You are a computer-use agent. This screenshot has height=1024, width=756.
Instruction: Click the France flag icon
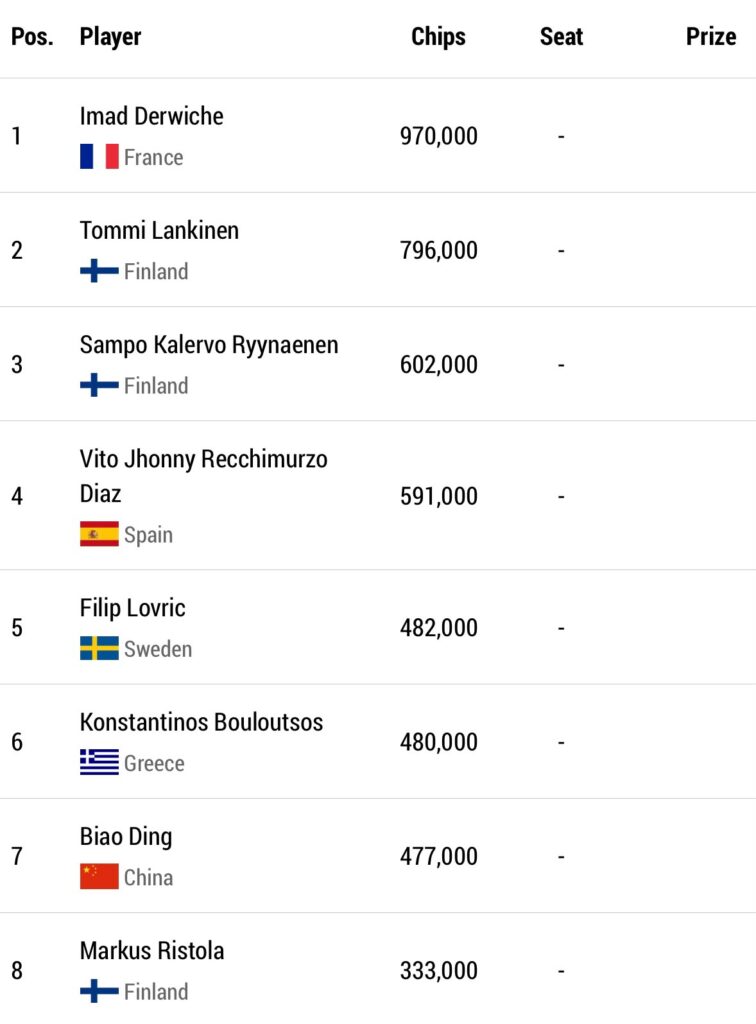pyautogui.click(x=99, y=157)
